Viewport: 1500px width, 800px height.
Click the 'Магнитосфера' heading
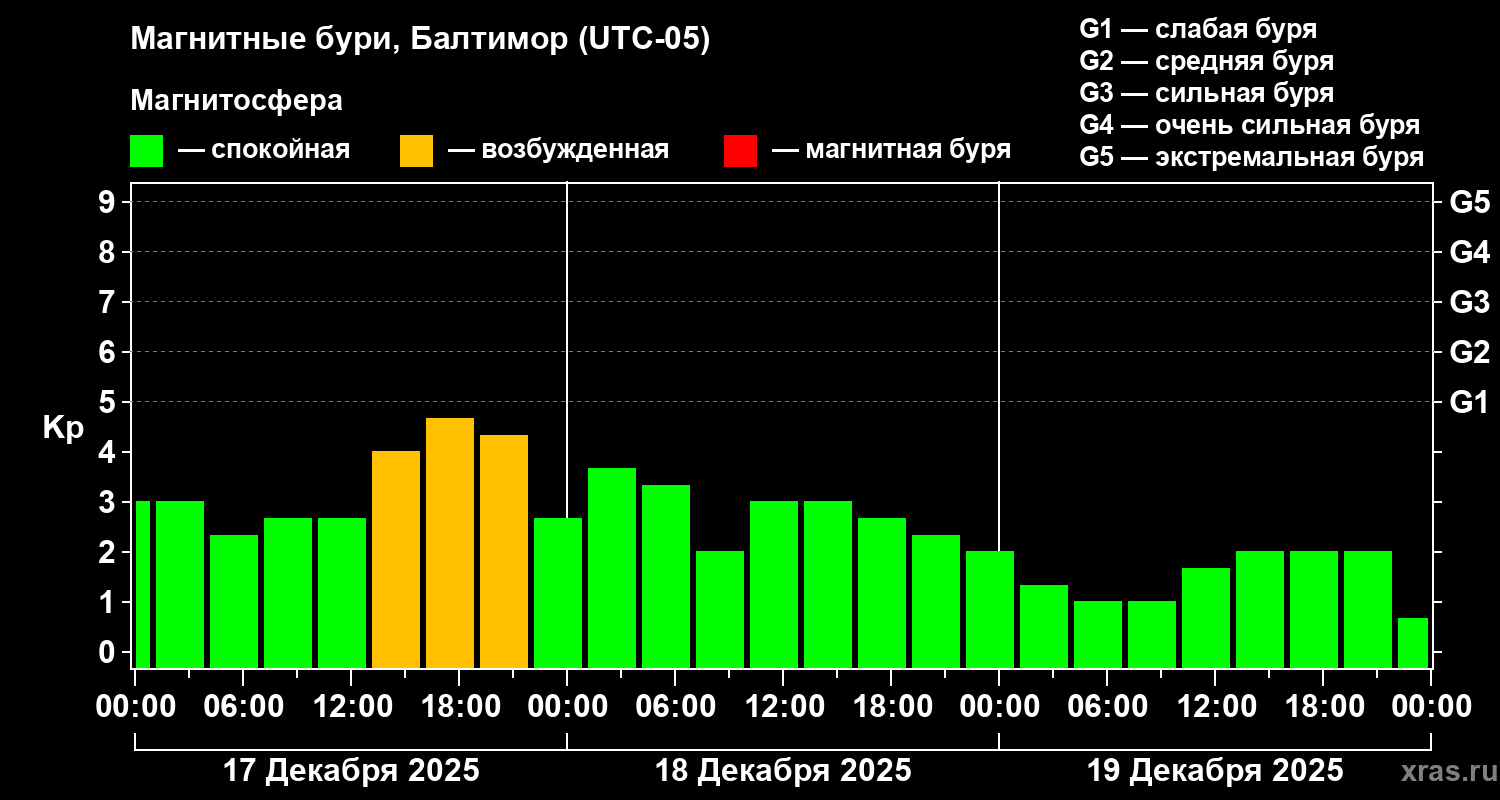(236, 101)
